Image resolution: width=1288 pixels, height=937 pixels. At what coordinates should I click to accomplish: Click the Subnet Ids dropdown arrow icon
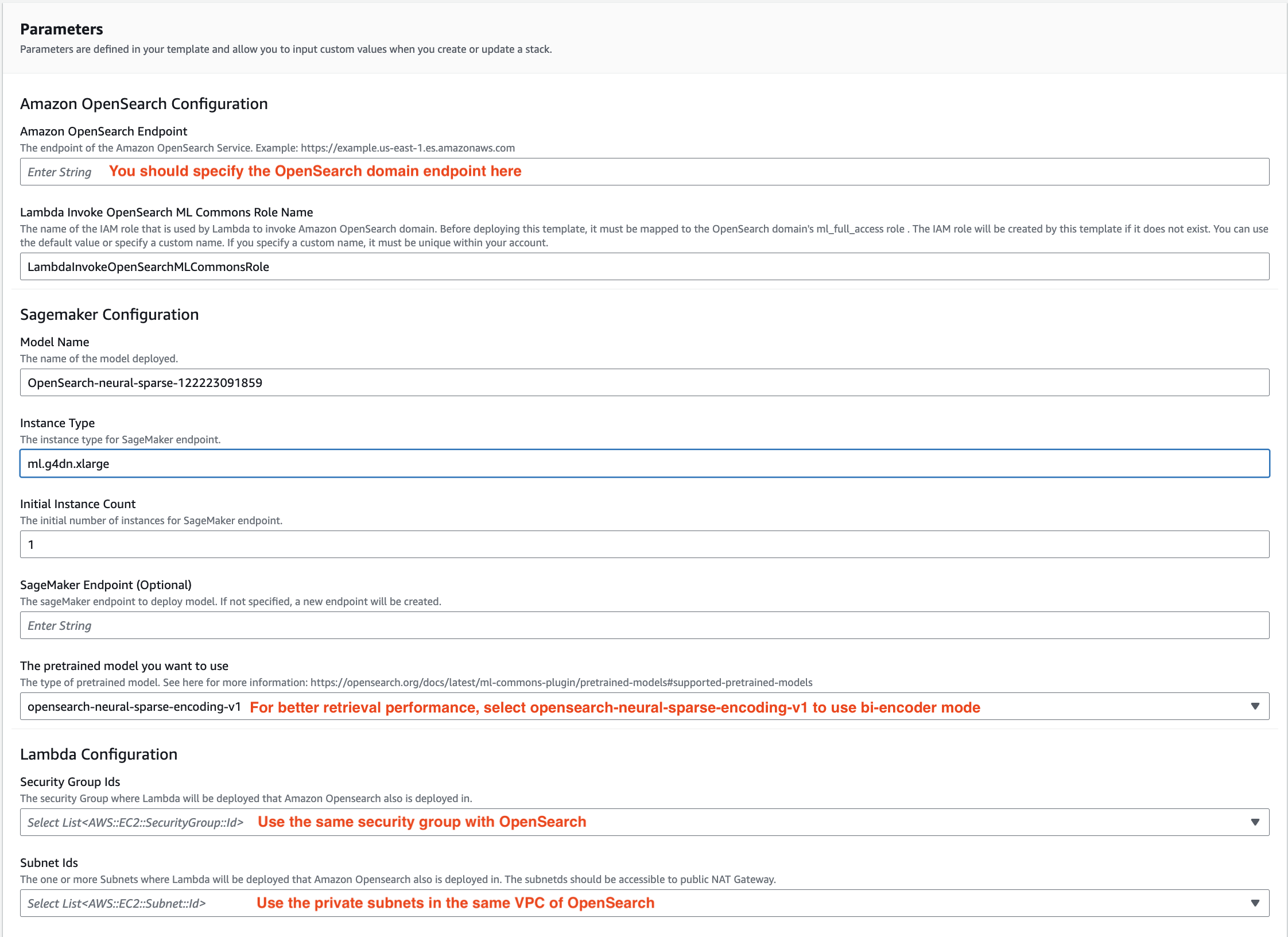point(1255,903)
